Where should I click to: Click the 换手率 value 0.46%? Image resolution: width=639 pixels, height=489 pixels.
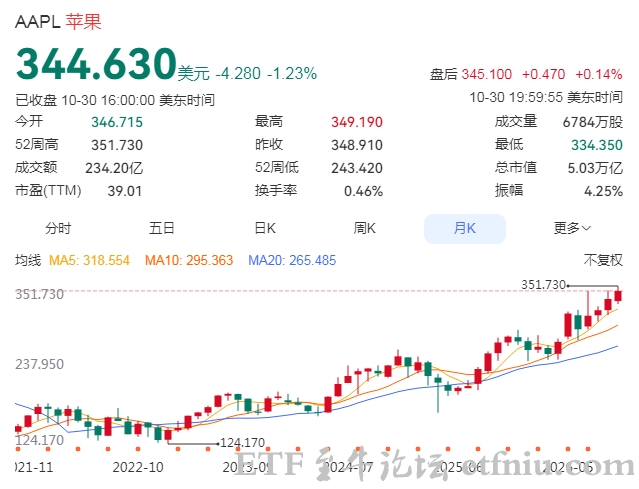(x=364, y=191)
